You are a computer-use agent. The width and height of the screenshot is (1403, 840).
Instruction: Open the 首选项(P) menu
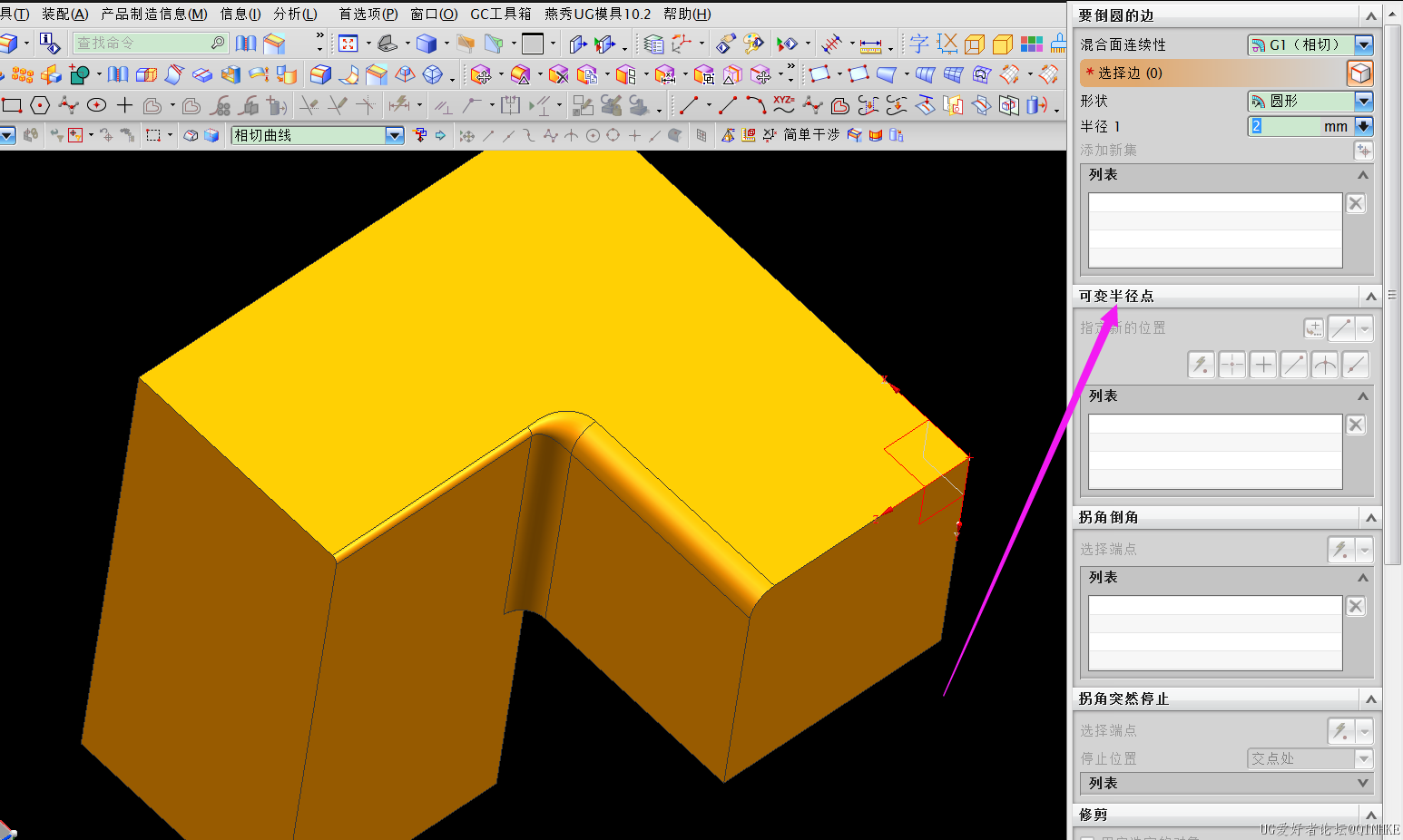[368, 15]
